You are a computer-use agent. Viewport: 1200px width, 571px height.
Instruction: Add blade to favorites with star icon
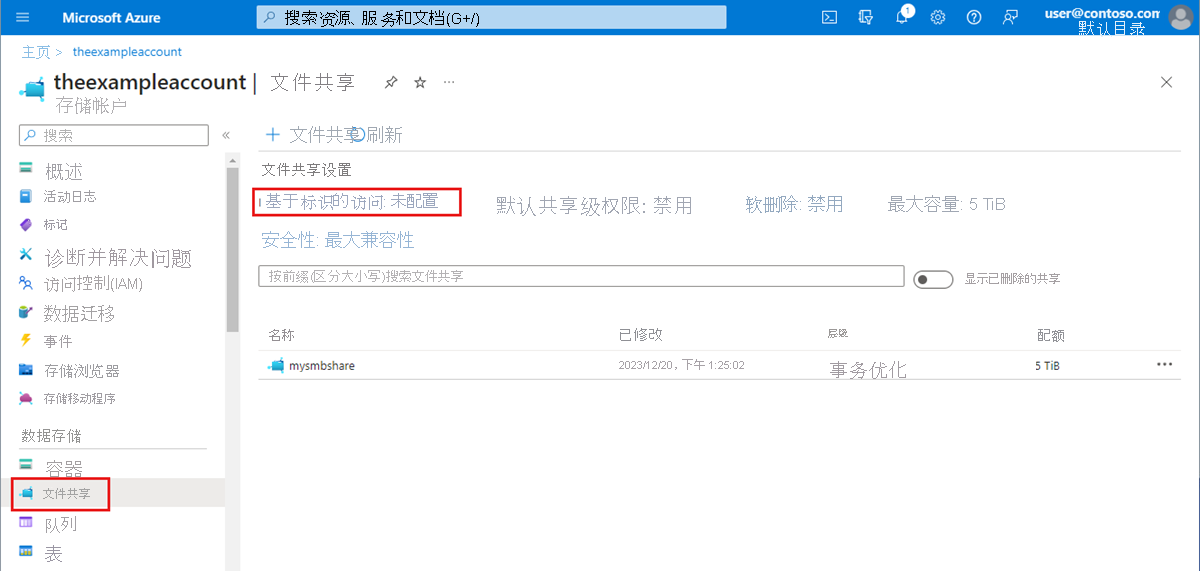[420, 82]
